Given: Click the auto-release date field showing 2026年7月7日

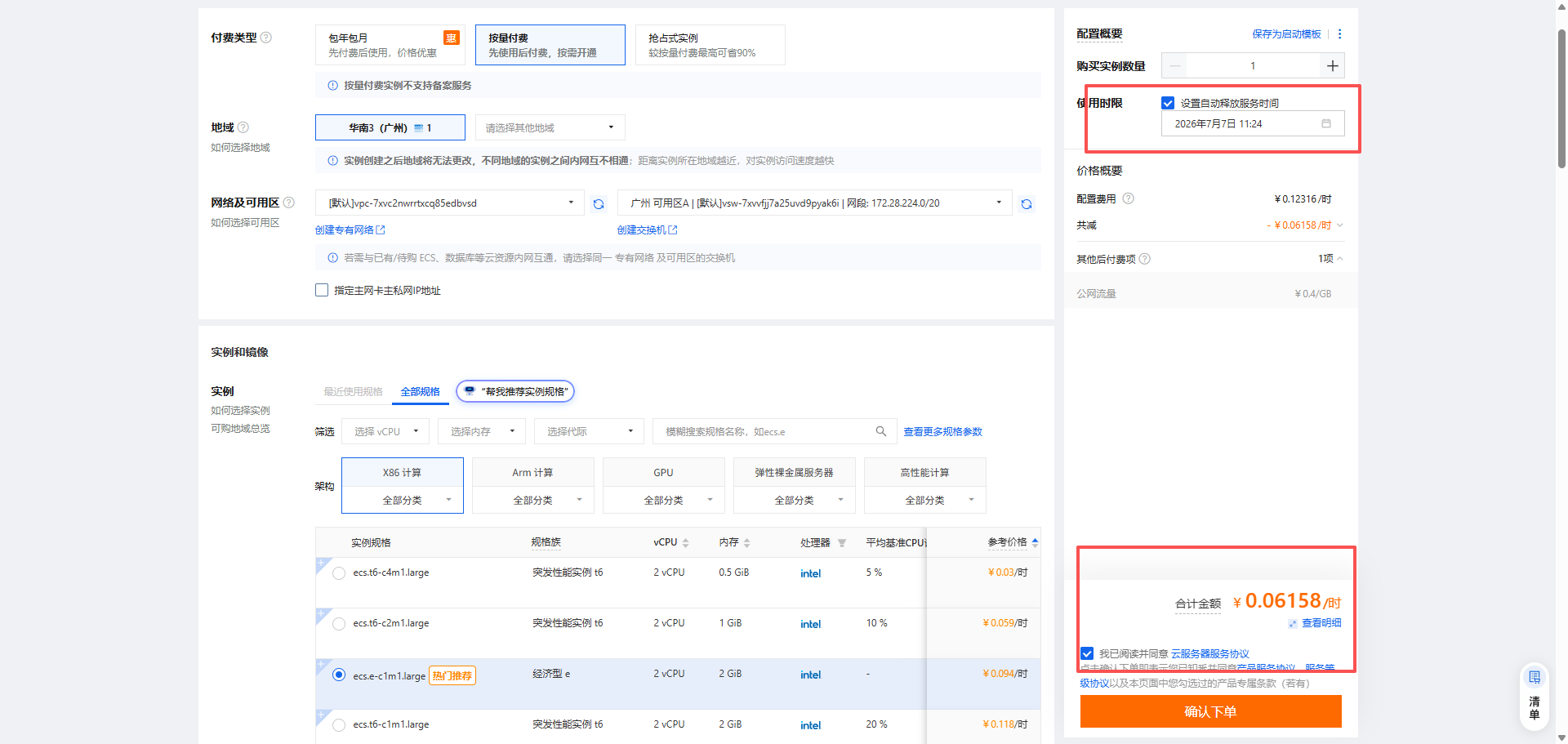Looking at the screenshot, I should tap(1253, 123).
